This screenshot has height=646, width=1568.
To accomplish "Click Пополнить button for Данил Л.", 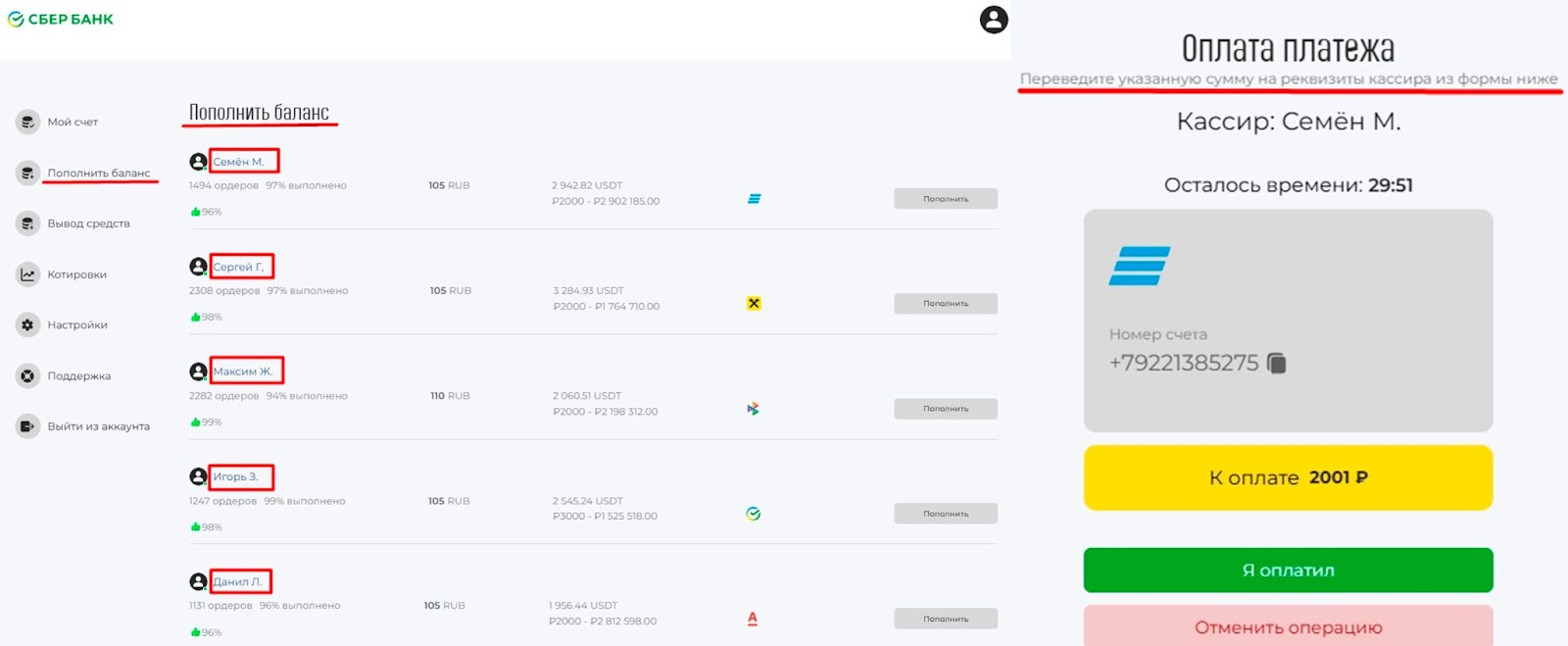I will (x=946, y=619).
